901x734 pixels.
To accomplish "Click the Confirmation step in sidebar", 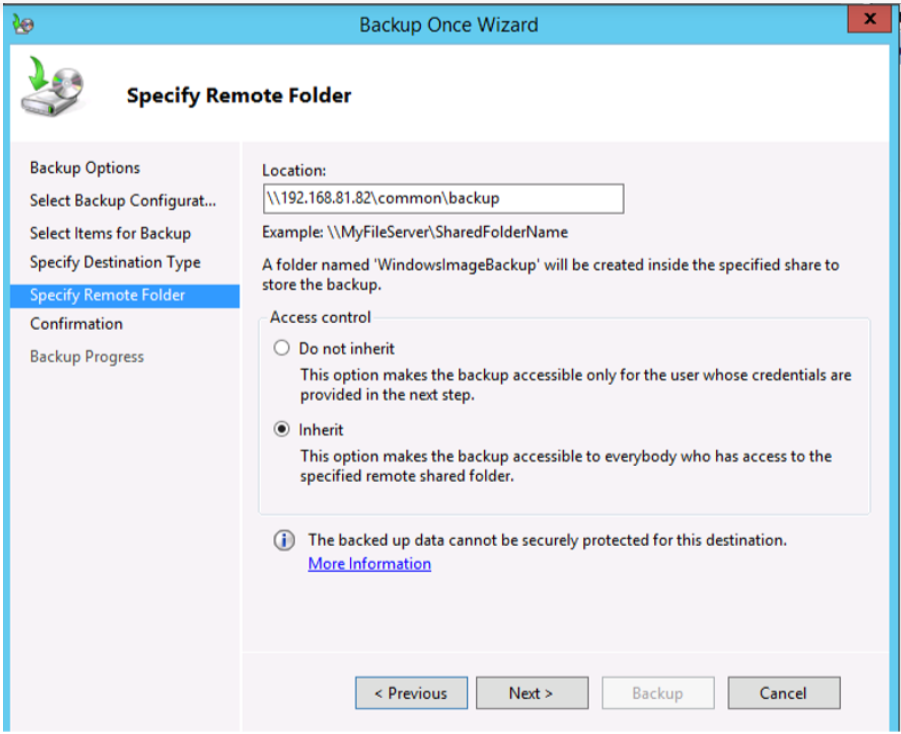I will point(76,324).
